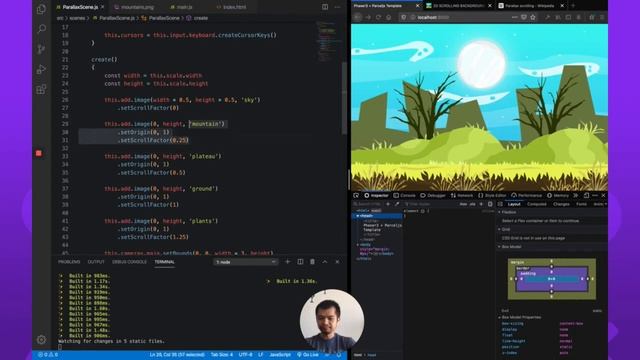640x360 pixels.
Task: Collapse the Box Model section
Action: pyautogui.click(x=499, y=247)
